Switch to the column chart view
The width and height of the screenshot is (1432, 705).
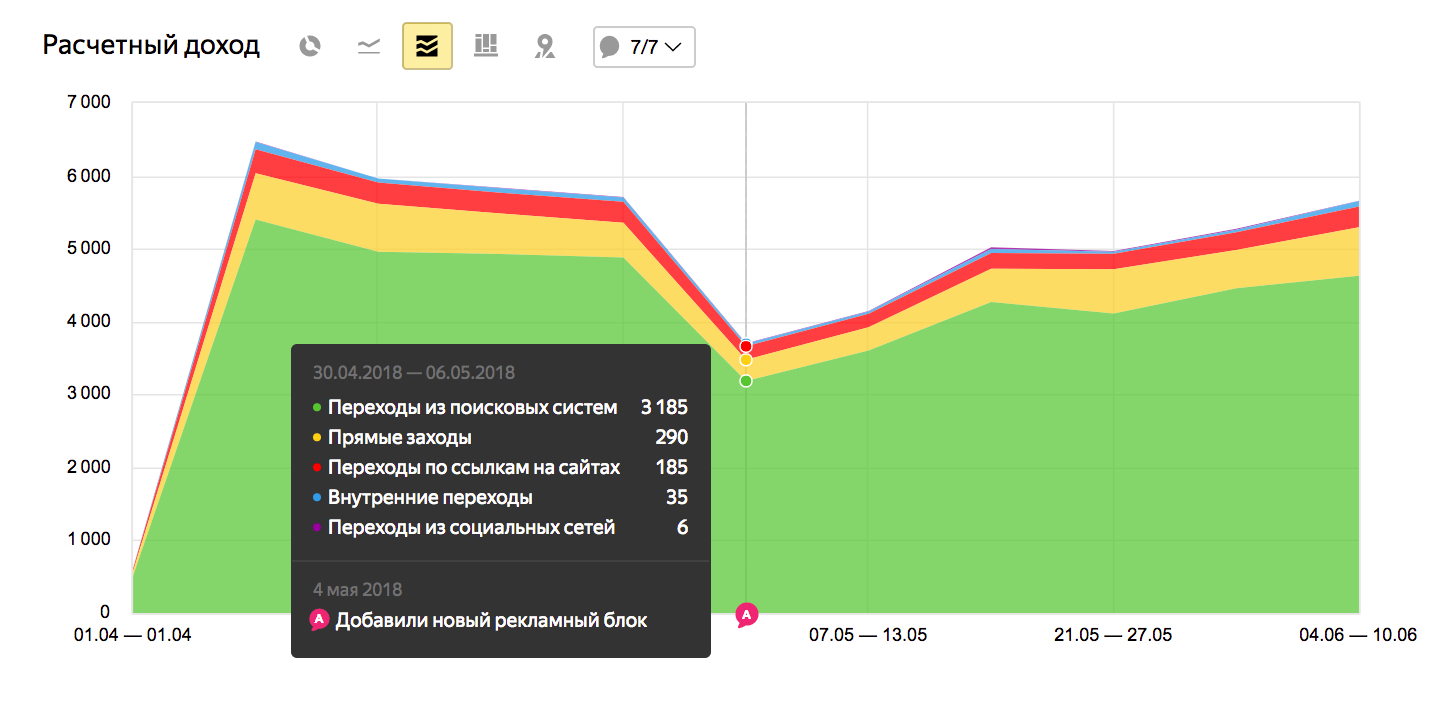point(486,46)
